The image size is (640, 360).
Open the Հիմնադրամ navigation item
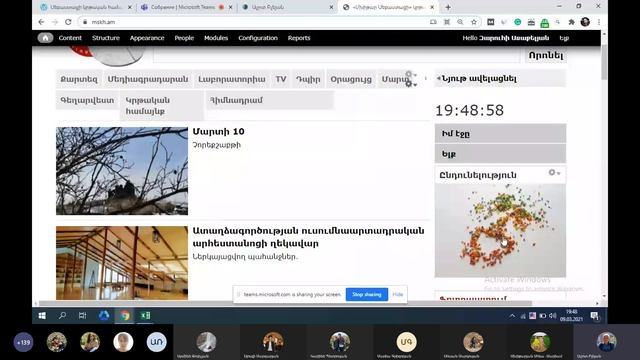point(269,100)
